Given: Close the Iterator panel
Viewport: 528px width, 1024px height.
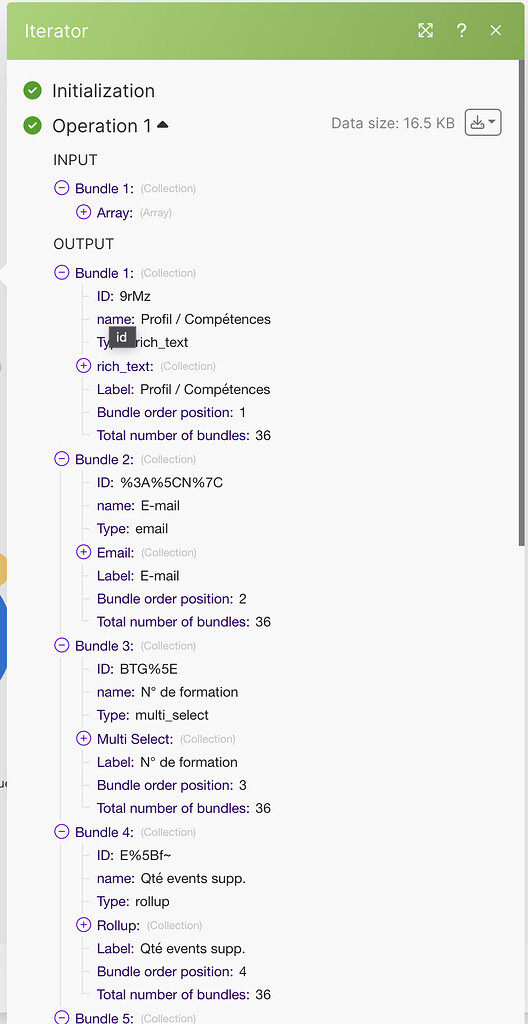Looking at the screenshot, I should click(x=496, y=30).
